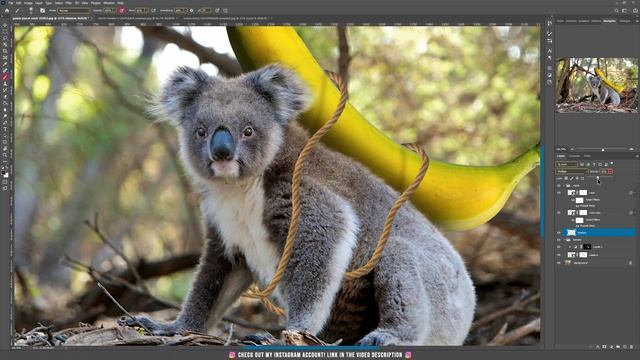Open the search icon at top right
The width and height of the screenshot is (640, 360).
tap(617, 11)
